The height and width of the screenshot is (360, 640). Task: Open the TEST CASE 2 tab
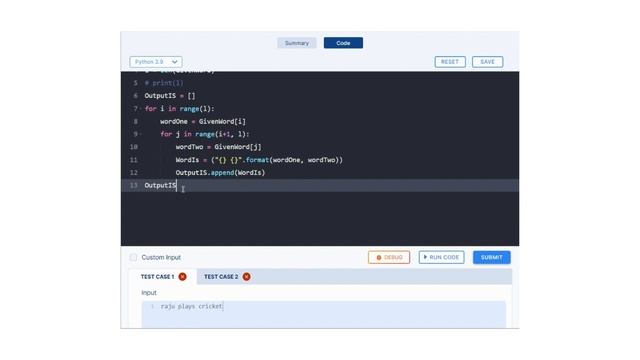tap(227, 277)
